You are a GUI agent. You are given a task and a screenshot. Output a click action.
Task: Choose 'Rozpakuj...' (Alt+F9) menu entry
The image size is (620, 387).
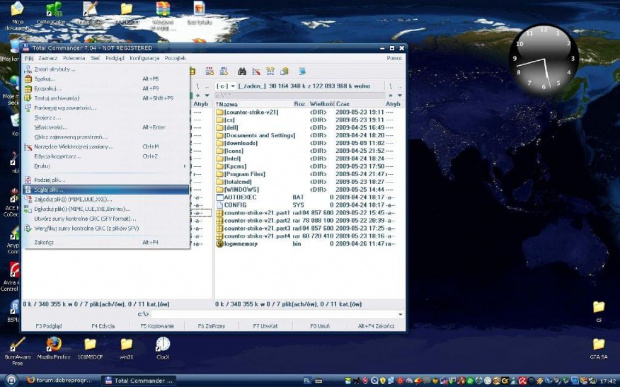tap(106, 89)
